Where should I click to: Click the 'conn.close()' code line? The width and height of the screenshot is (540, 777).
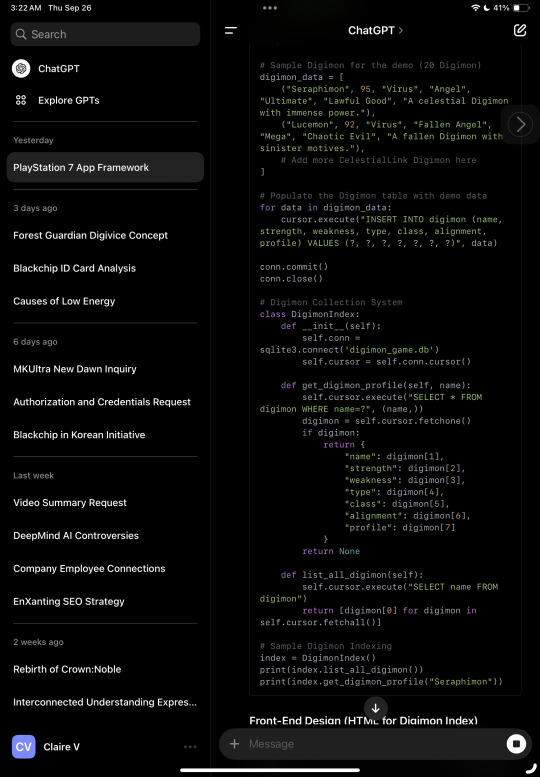click(291, 278)
